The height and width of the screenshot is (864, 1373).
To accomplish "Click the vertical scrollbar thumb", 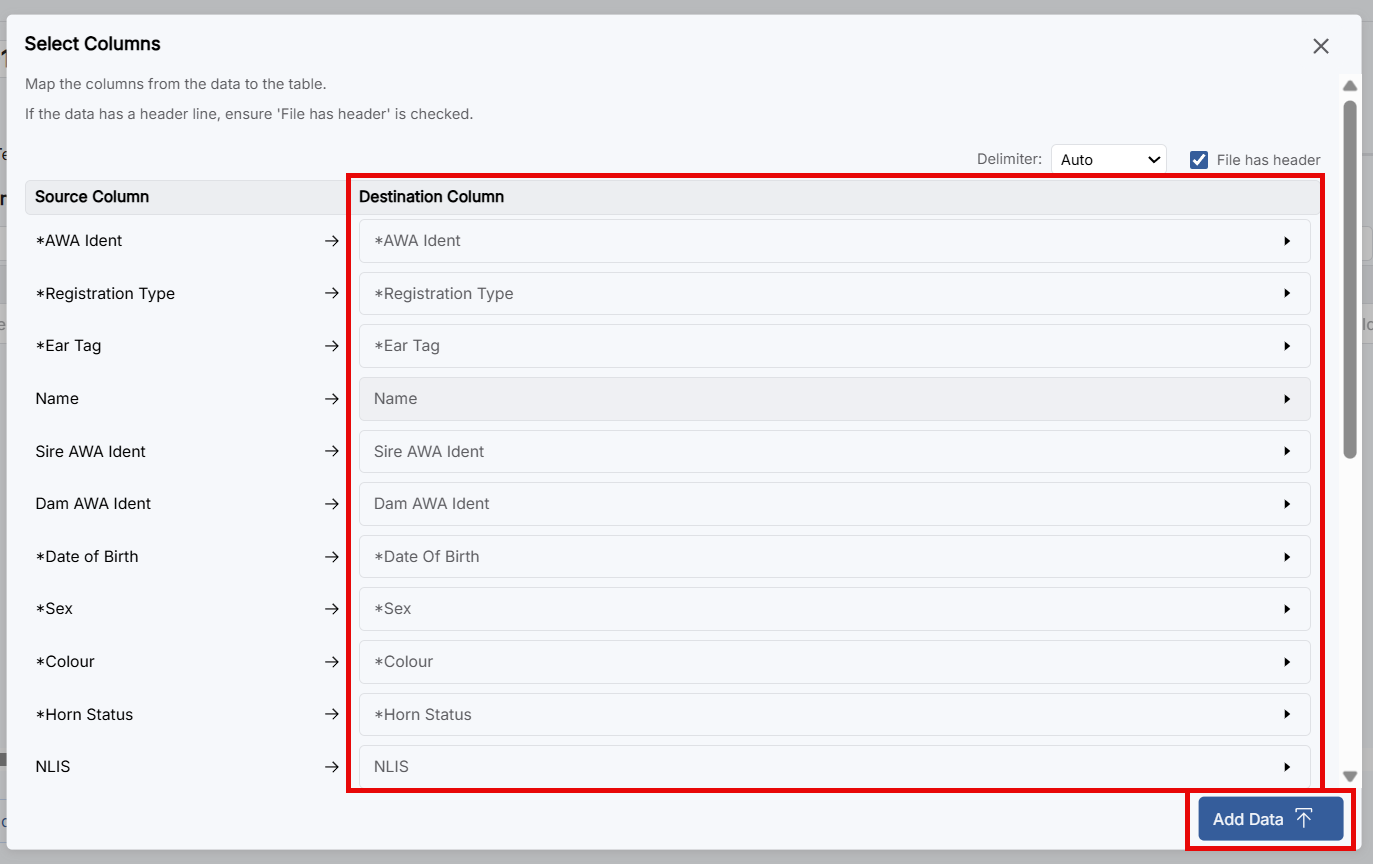I will [x=1349, y=280].
